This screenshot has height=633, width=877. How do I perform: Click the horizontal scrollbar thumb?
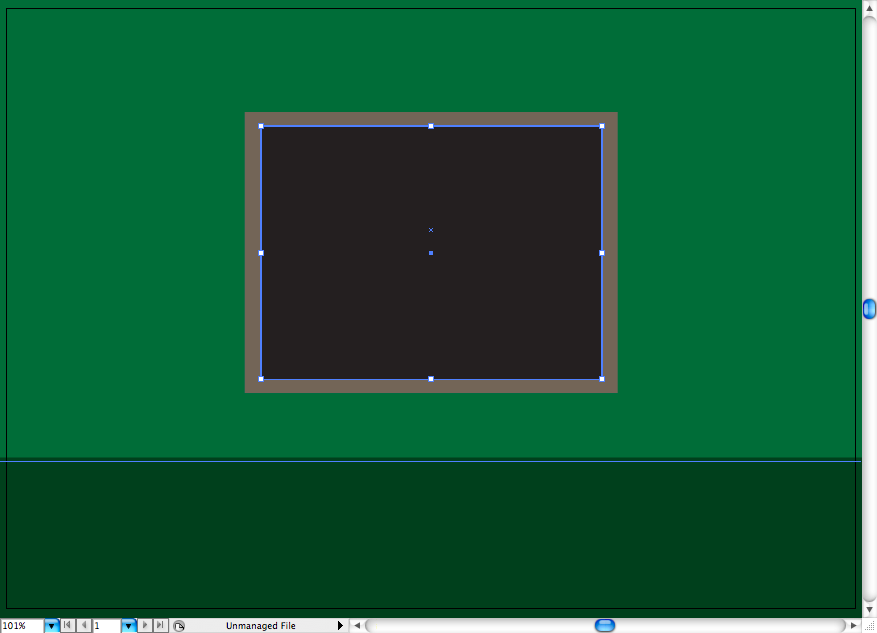point(605,625)
